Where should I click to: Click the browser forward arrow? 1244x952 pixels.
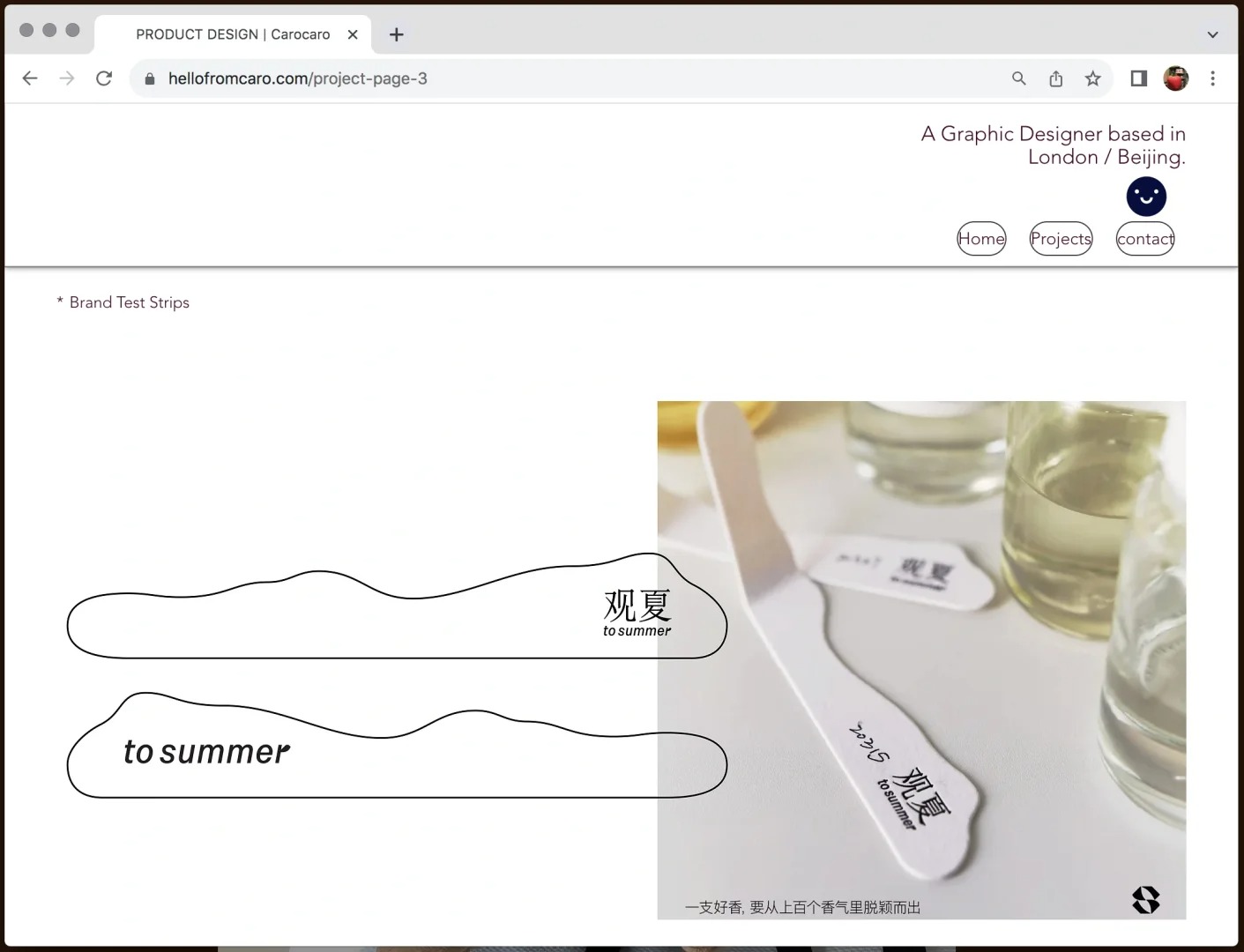coord(67,78)
